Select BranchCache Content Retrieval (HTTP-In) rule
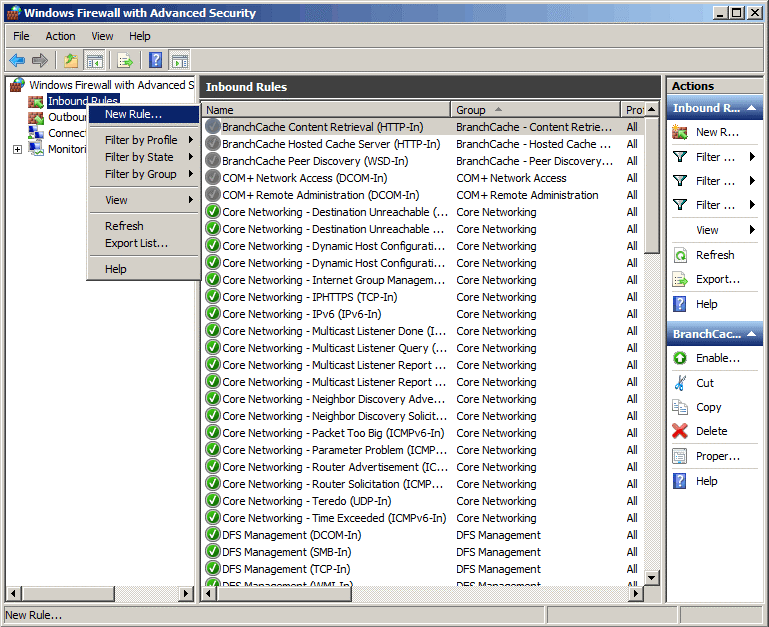The height and width of the screenshot is (627, 769). pos(423,127)
